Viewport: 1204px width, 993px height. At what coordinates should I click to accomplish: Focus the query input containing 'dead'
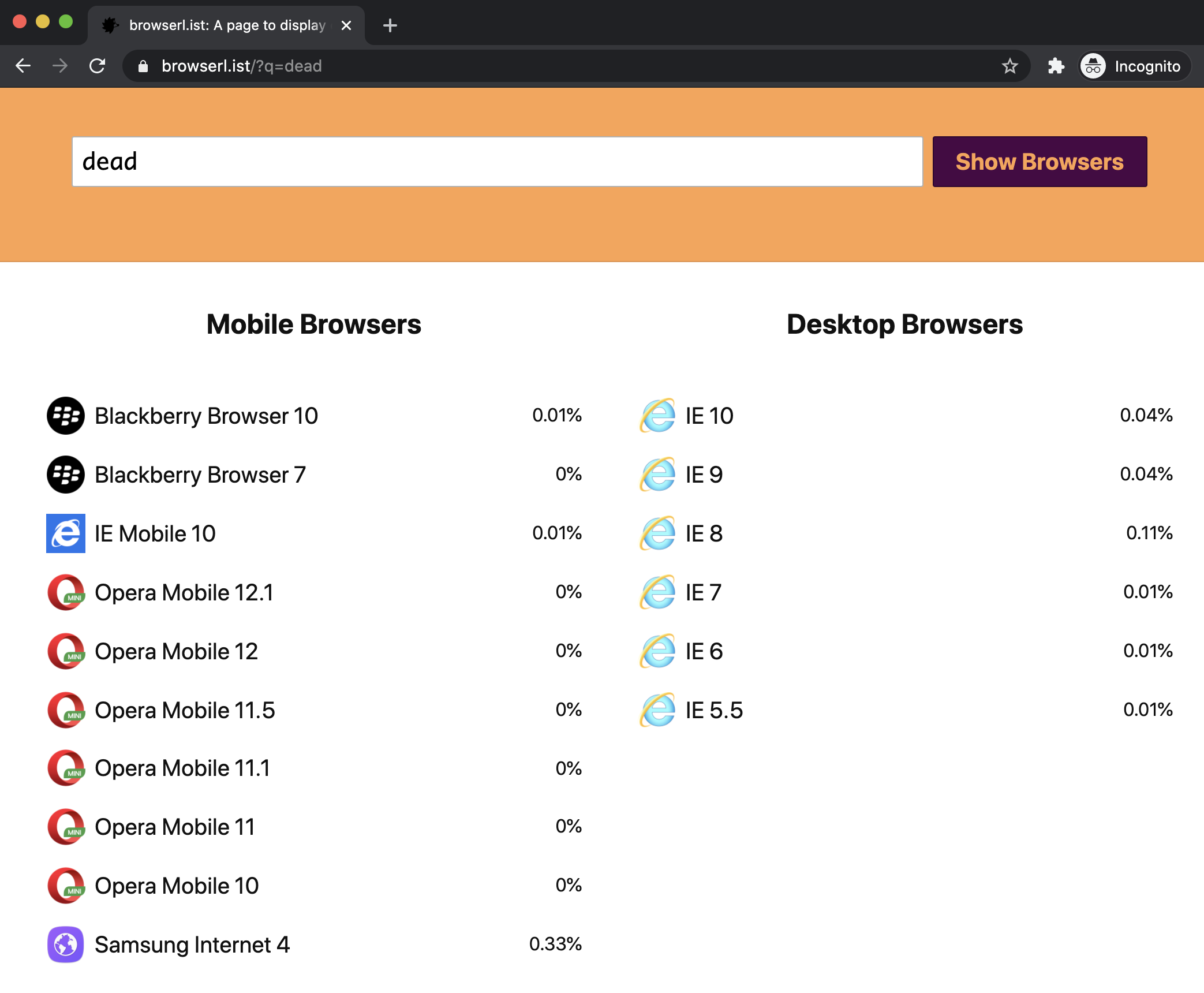[497, 162]
